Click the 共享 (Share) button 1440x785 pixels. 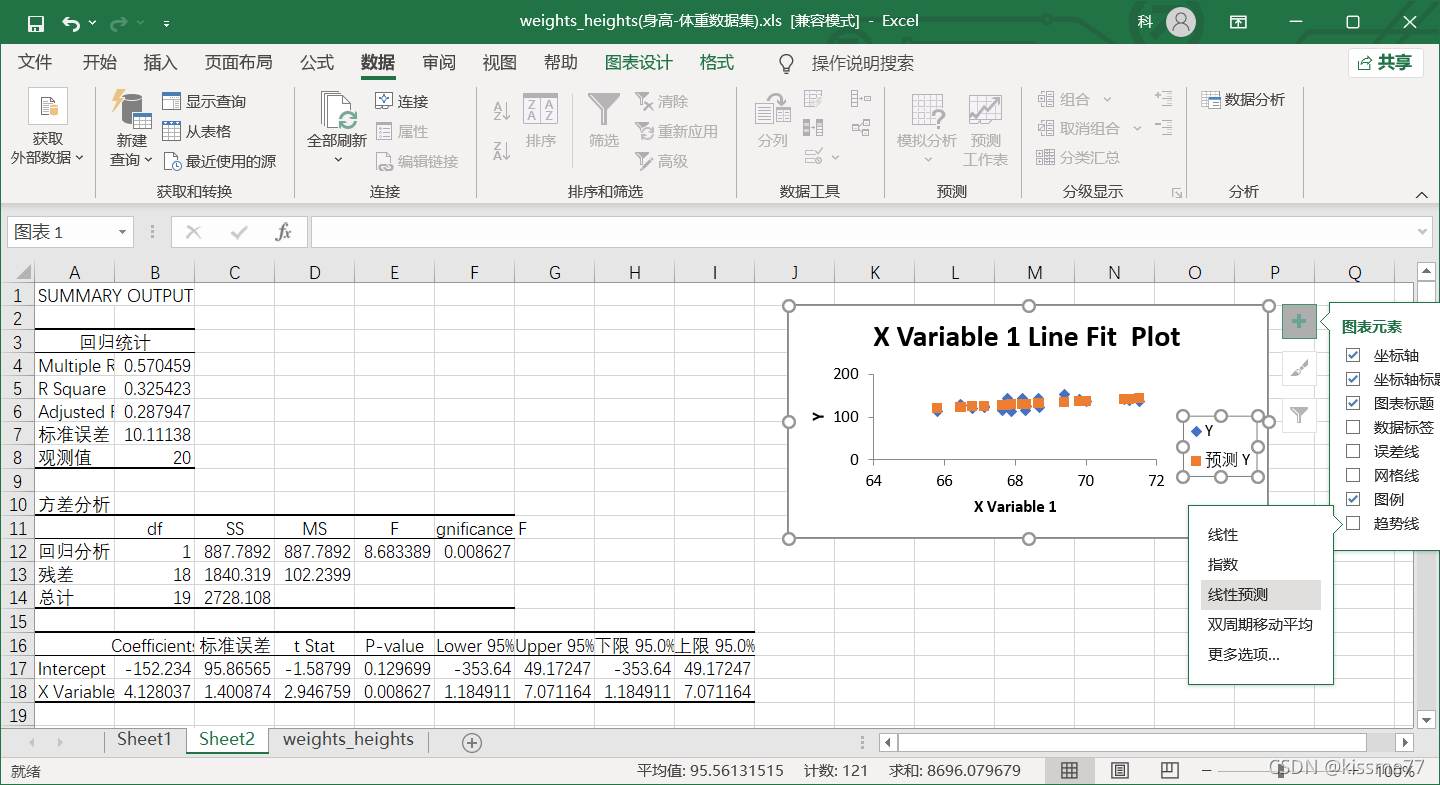[1385, 63]
